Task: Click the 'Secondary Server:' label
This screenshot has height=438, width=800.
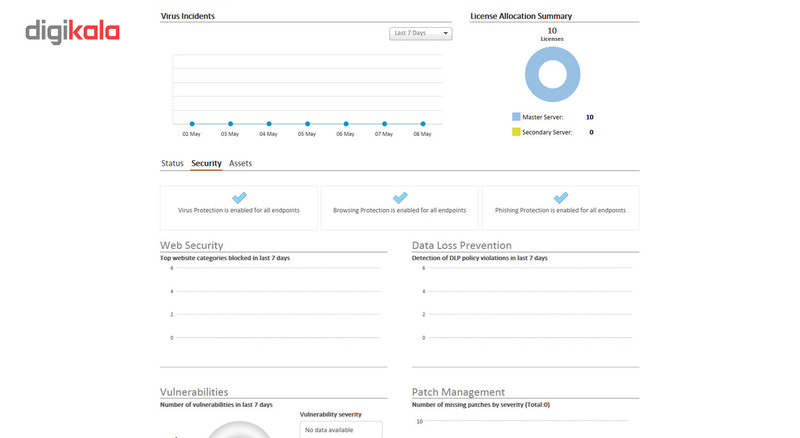Action: (x=547, y=132)
